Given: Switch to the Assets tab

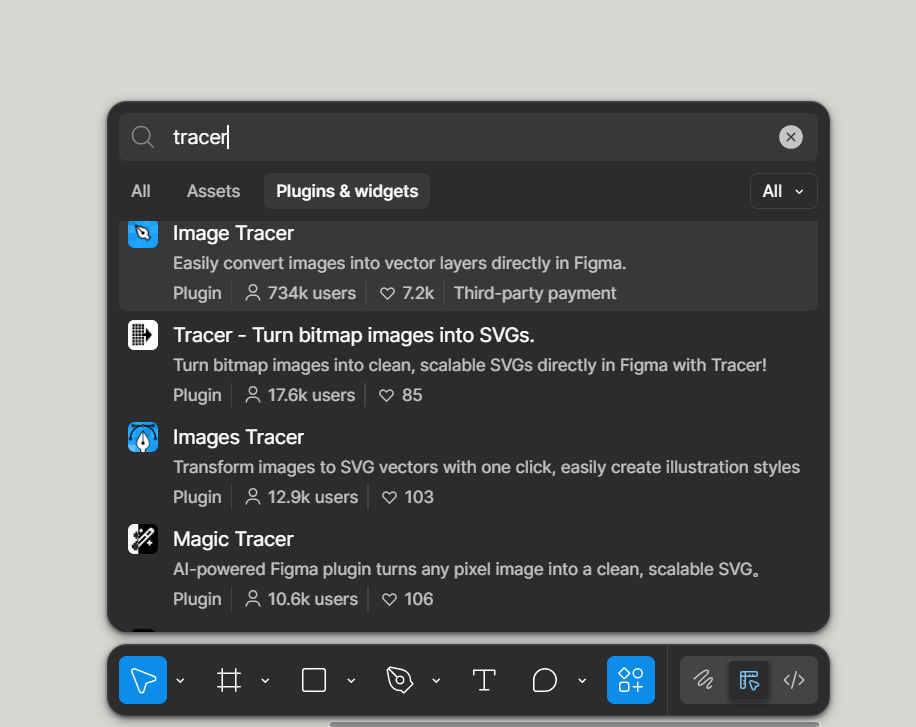Looking at the screenshot, I should [x=213, y=191].
